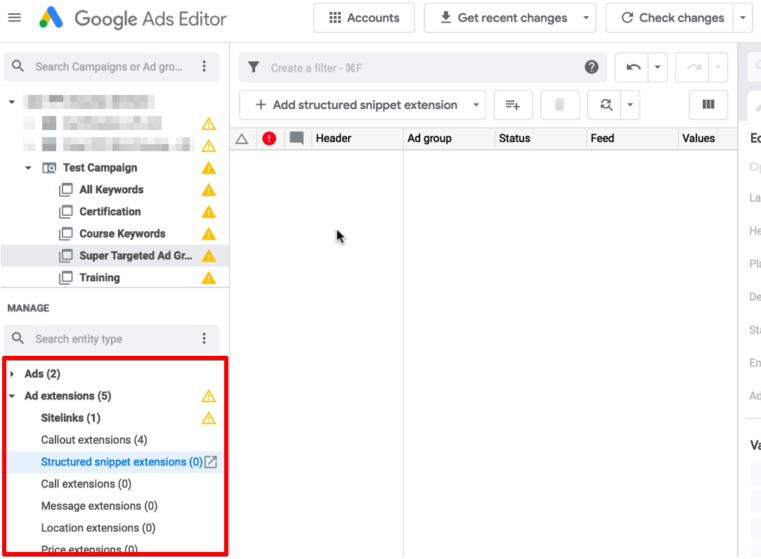761x559 pixels.
Task: Click Sitelinks warning triangle icon
Action: click(x=209, y=418)
